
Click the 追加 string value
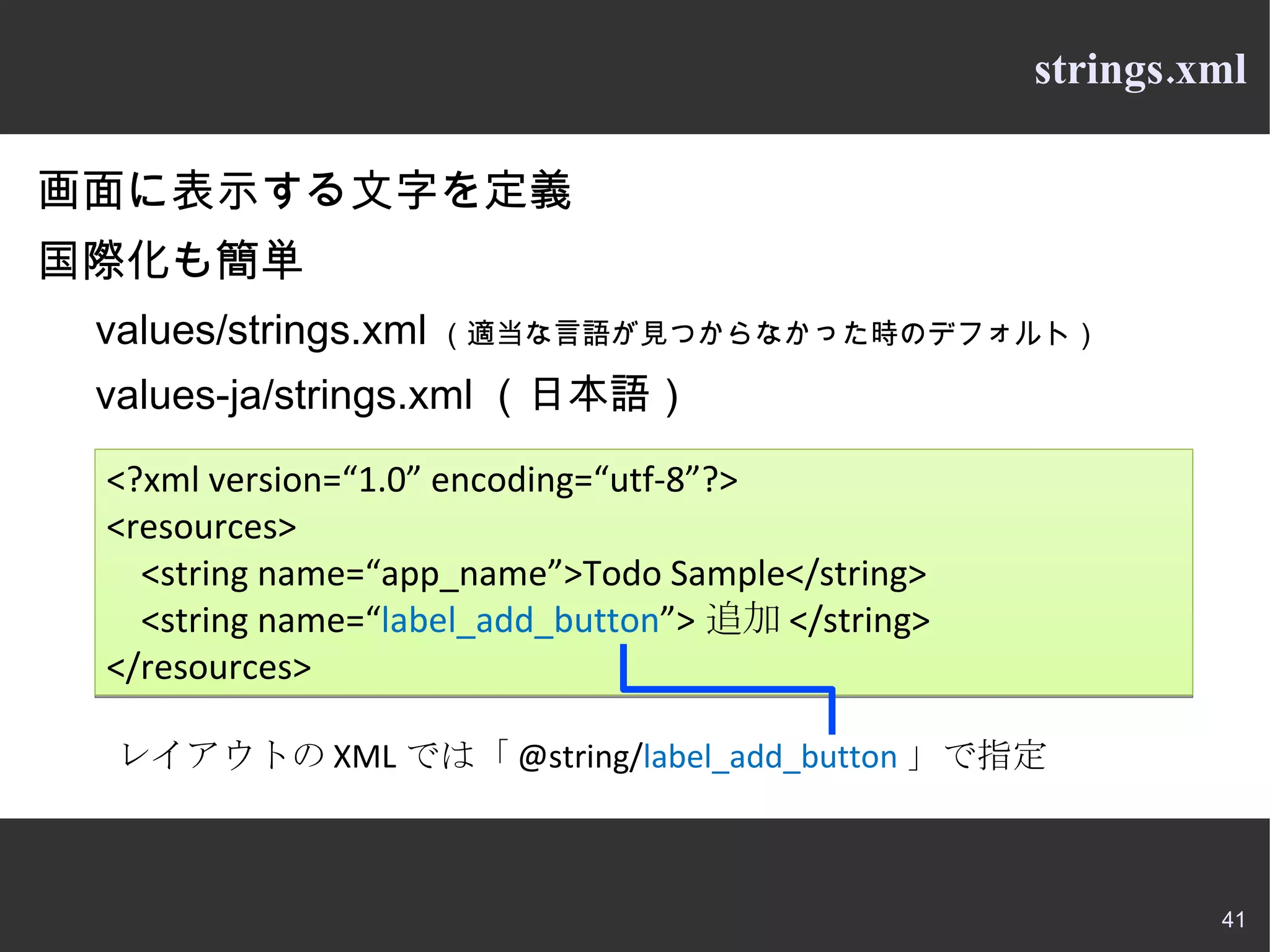click(742, 620)
